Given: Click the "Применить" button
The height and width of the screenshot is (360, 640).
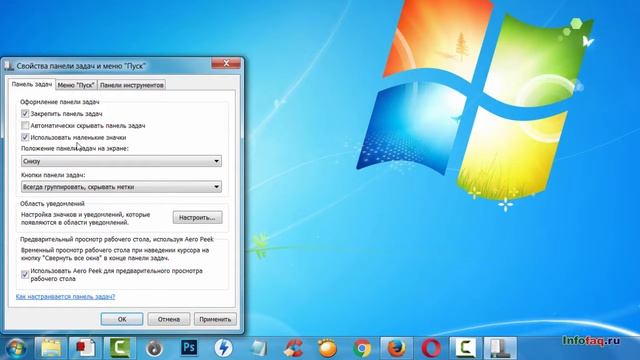Looking at the screenshot, I should pos(215,319).
